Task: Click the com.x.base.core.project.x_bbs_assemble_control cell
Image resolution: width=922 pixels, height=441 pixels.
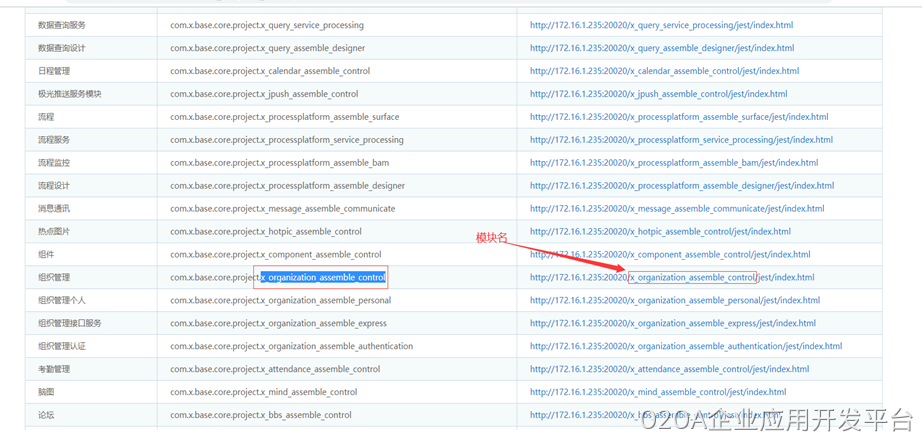Action: pyautogui.click(x=261, y=416)
